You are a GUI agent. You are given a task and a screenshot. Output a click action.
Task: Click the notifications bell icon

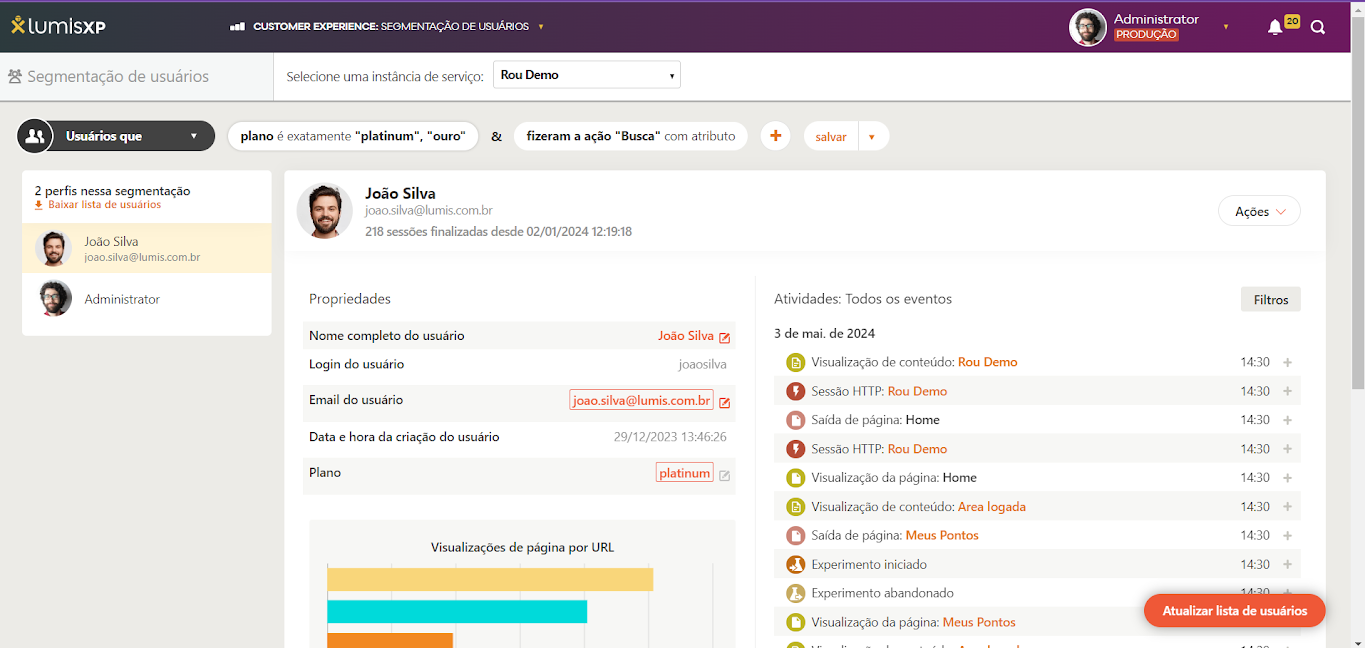point(1275,28)
